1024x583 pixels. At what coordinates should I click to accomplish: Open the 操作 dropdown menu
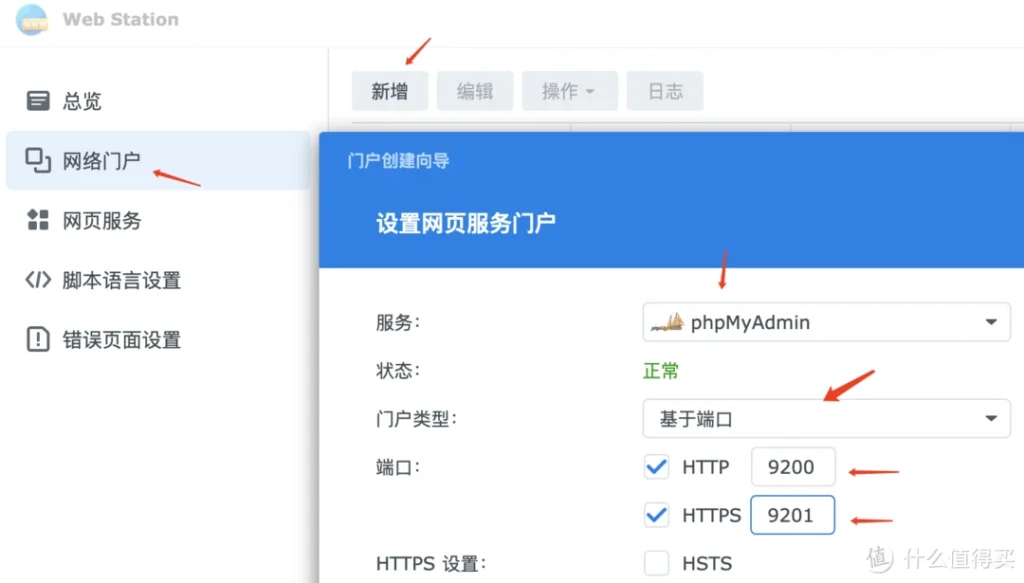coord(568,91)
